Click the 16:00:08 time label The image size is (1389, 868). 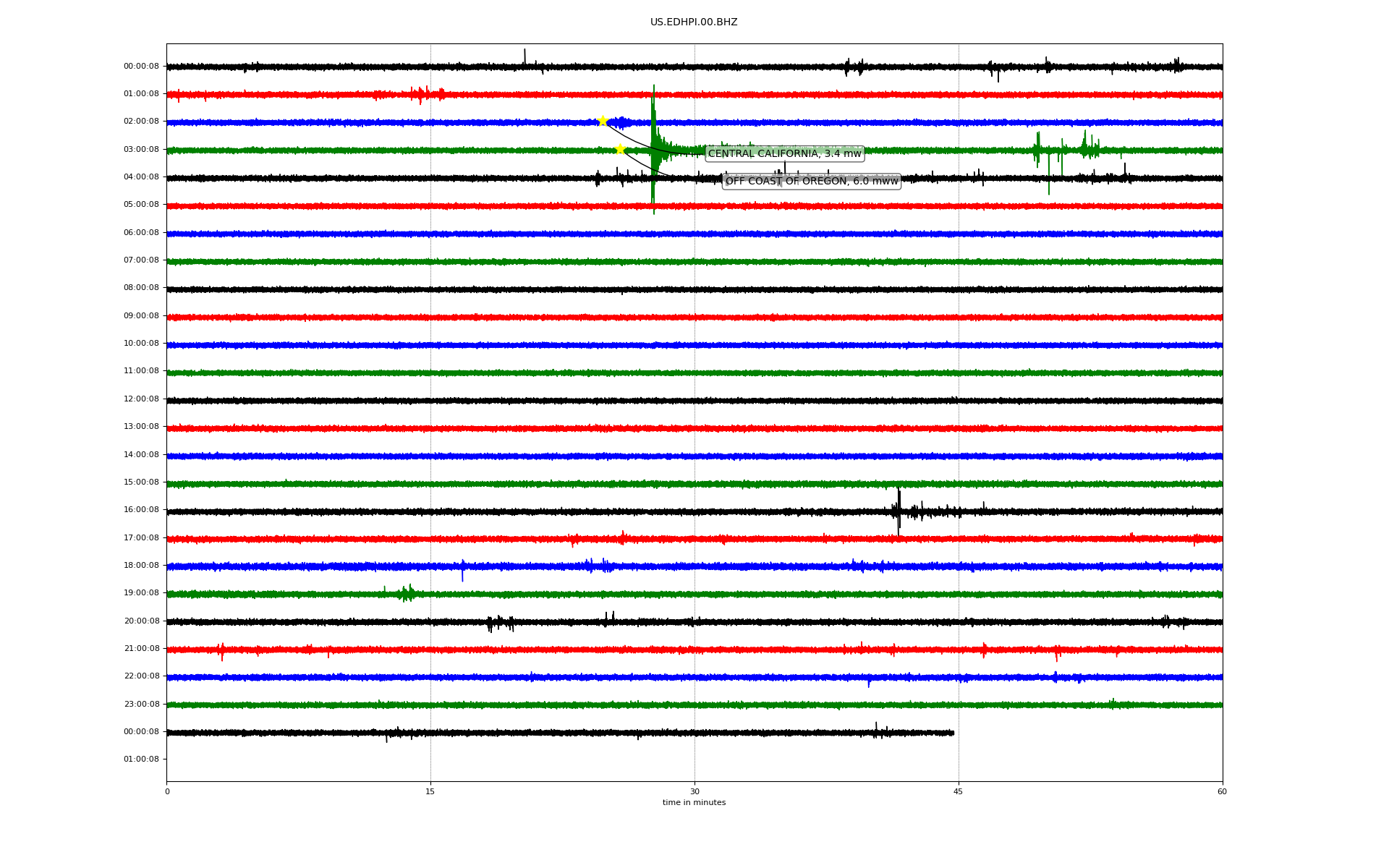pyautogui.click(x=141, y=510)
